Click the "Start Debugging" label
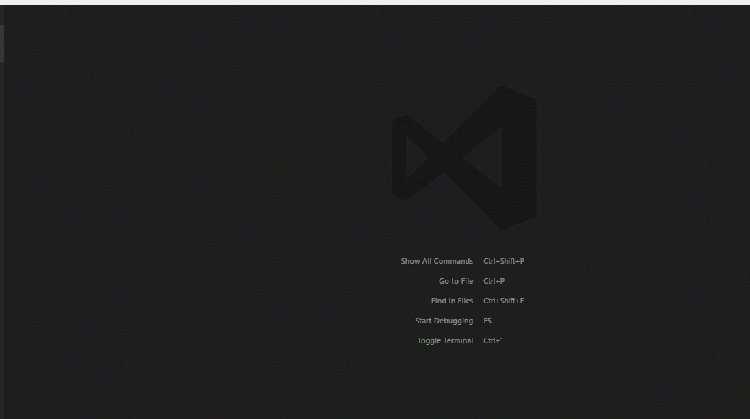The image size is (750, 419). [444, 321]
